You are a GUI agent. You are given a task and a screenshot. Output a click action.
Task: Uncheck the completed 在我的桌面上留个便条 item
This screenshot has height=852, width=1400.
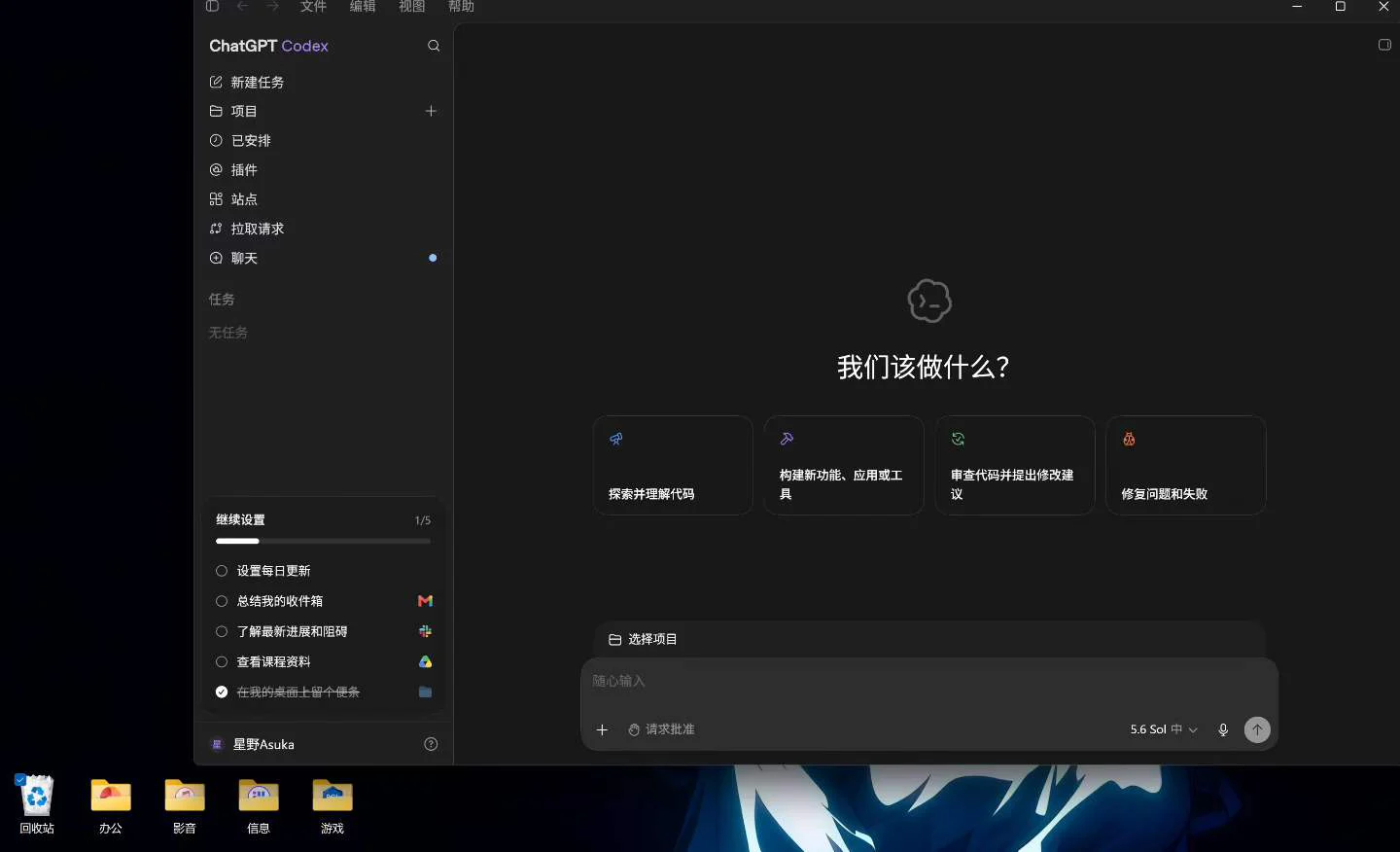point(222,692)
